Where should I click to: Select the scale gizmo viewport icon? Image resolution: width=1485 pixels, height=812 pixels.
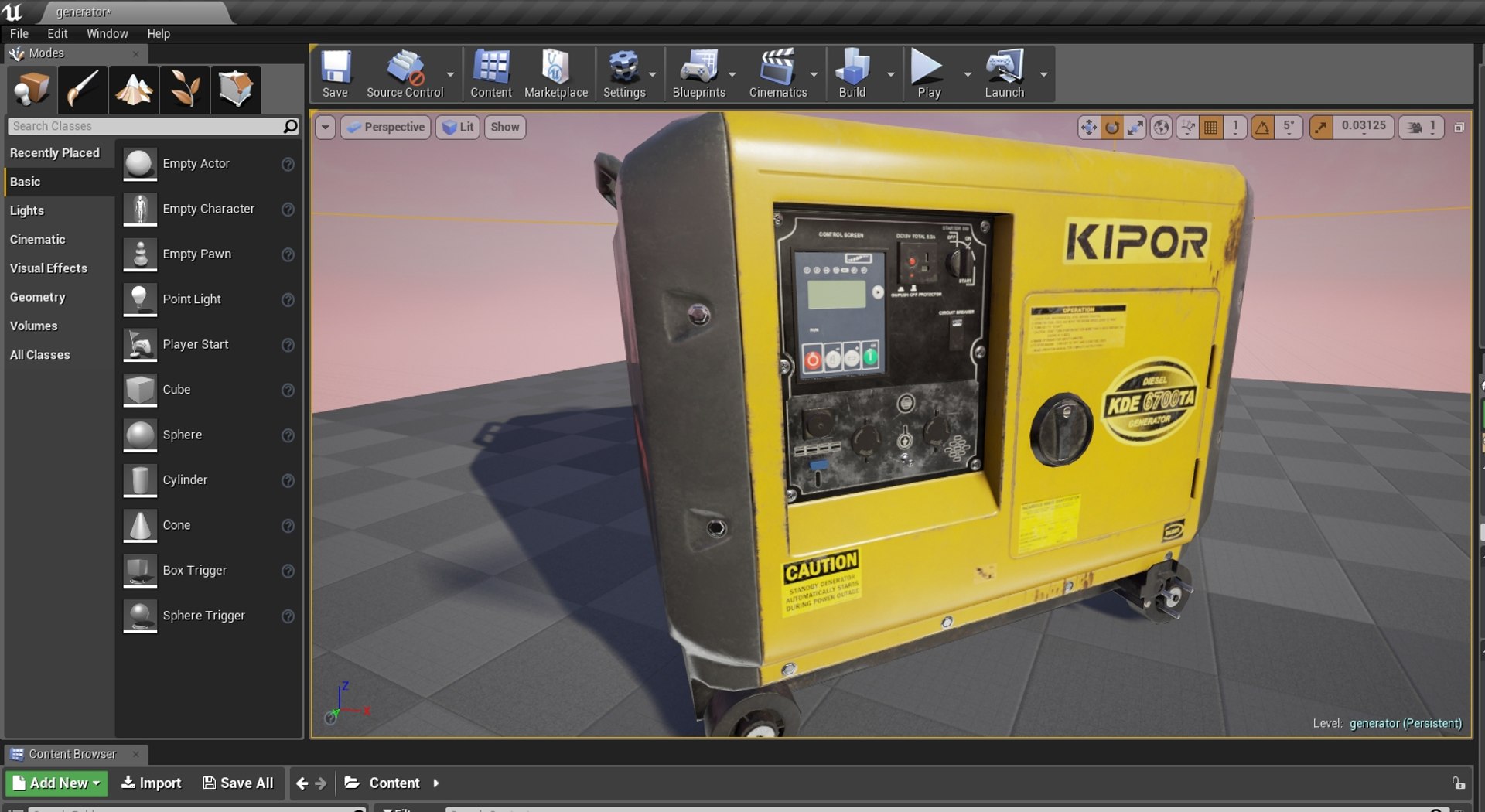(1135, 128)
